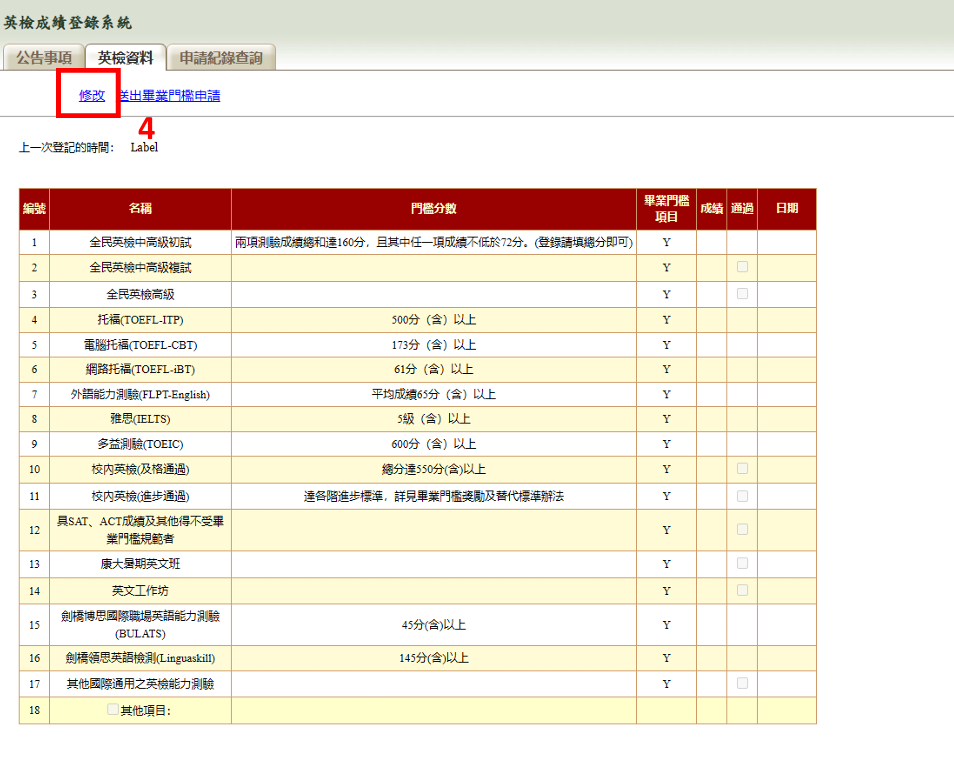Select the 多益測驗(TOEIC) row name cell
954x759 pixels.
(x=140, y=444)
